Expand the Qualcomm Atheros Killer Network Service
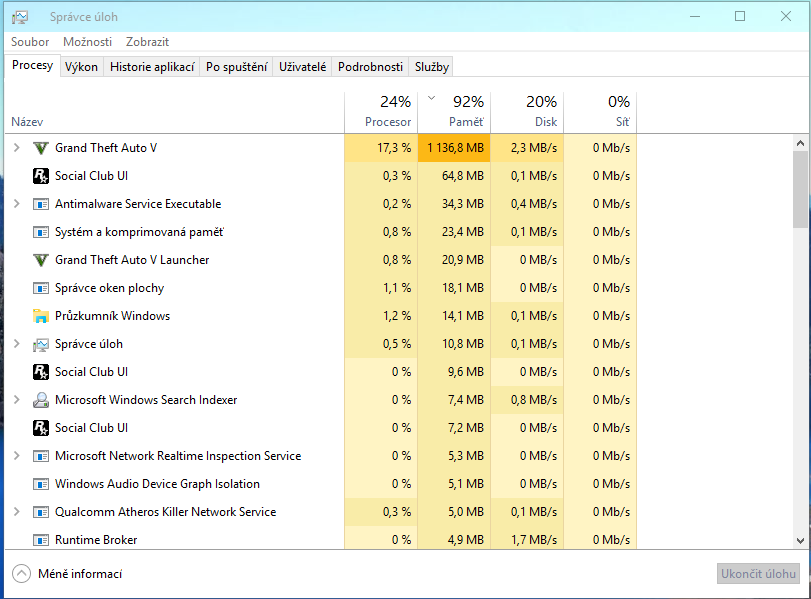Screen dimensions: 811x599 16,512
